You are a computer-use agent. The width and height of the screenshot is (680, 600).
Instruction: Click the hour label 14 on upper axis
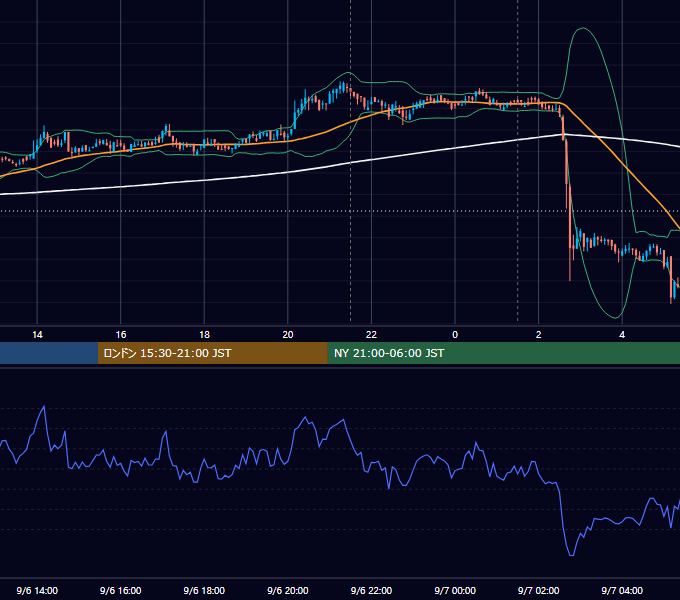pos(37,335)
